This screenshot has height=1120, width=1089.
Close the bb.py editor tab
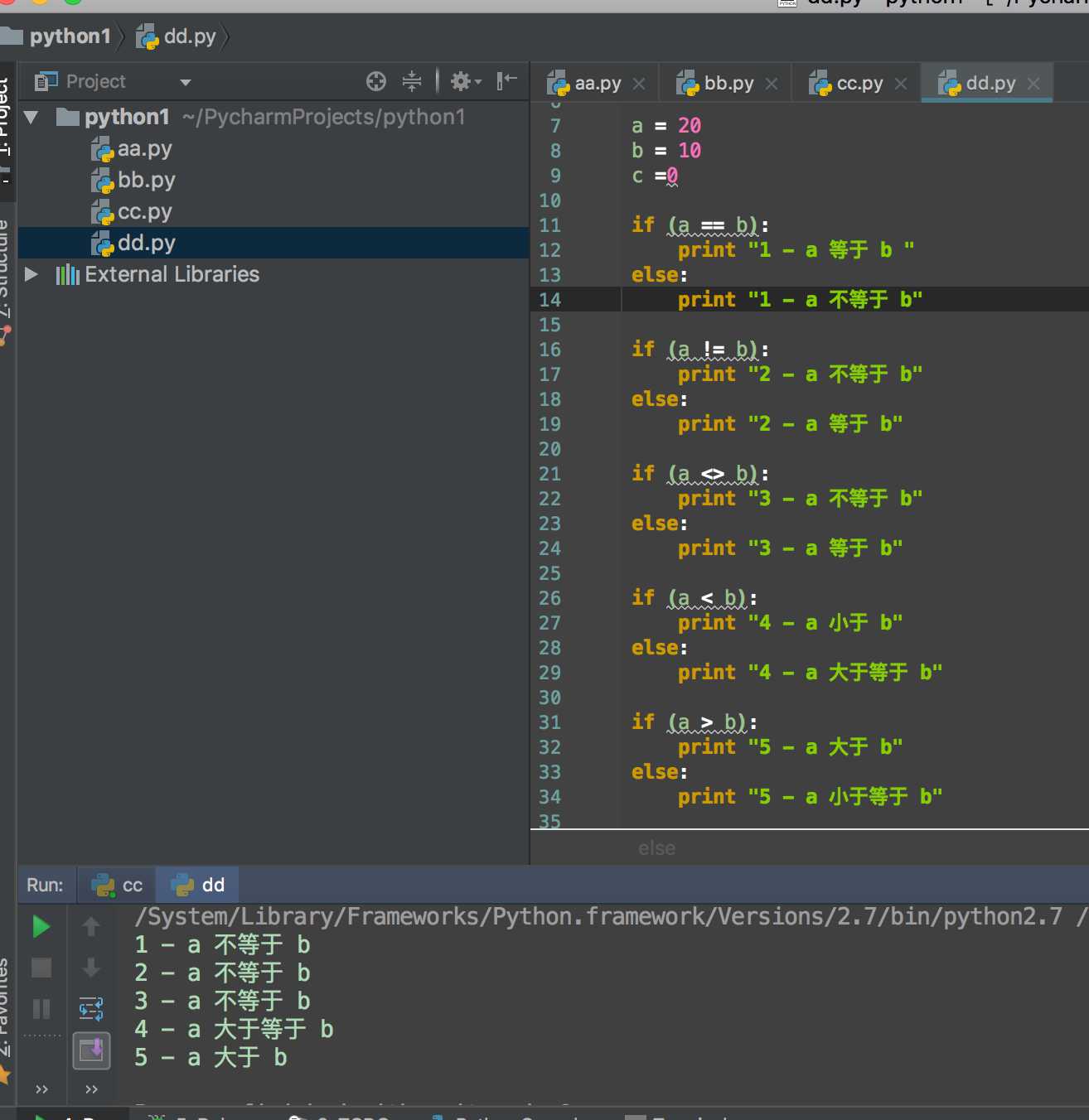[772, 84]
